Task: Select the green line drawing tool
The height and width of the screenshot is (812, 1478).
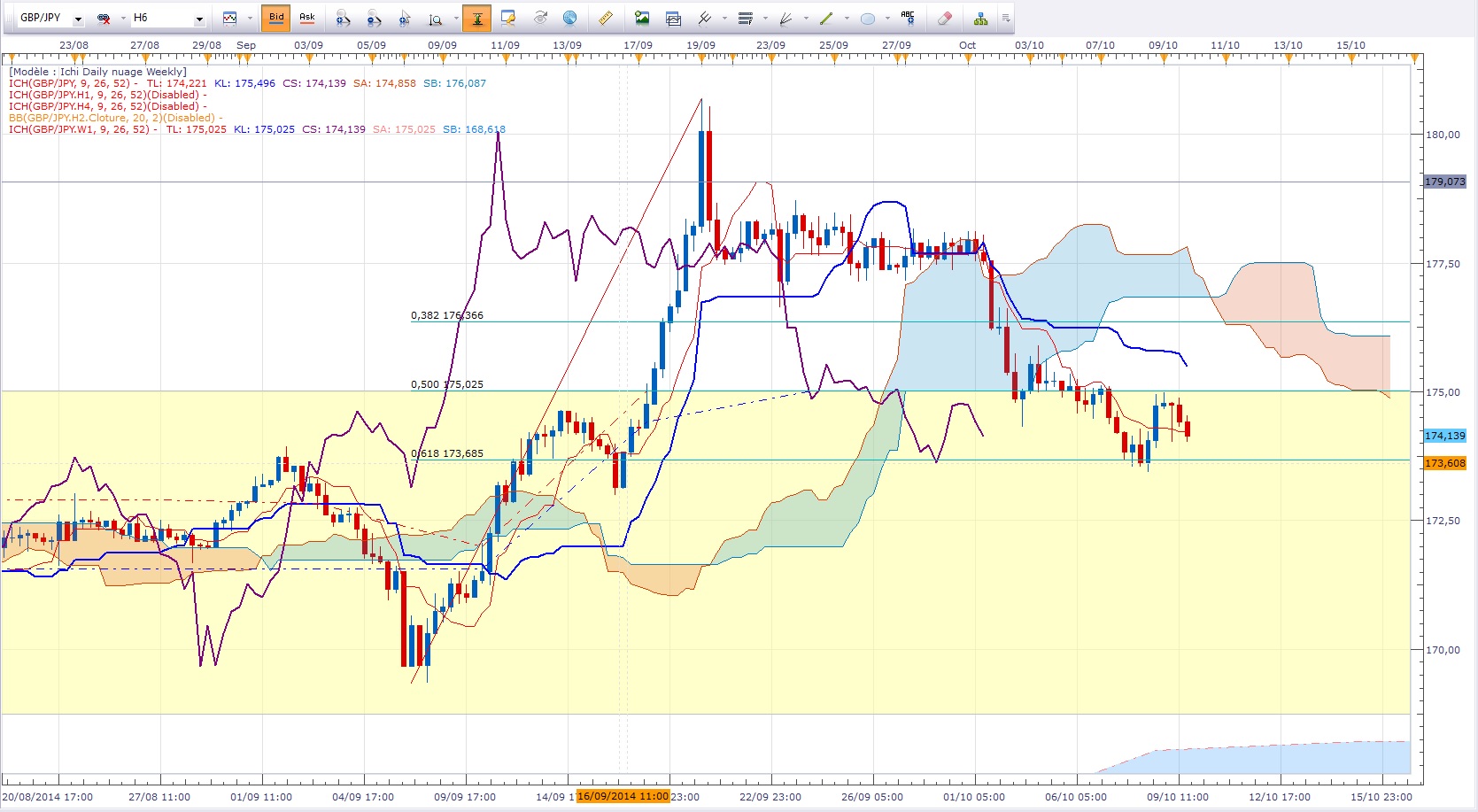Action: click(826, 18)
